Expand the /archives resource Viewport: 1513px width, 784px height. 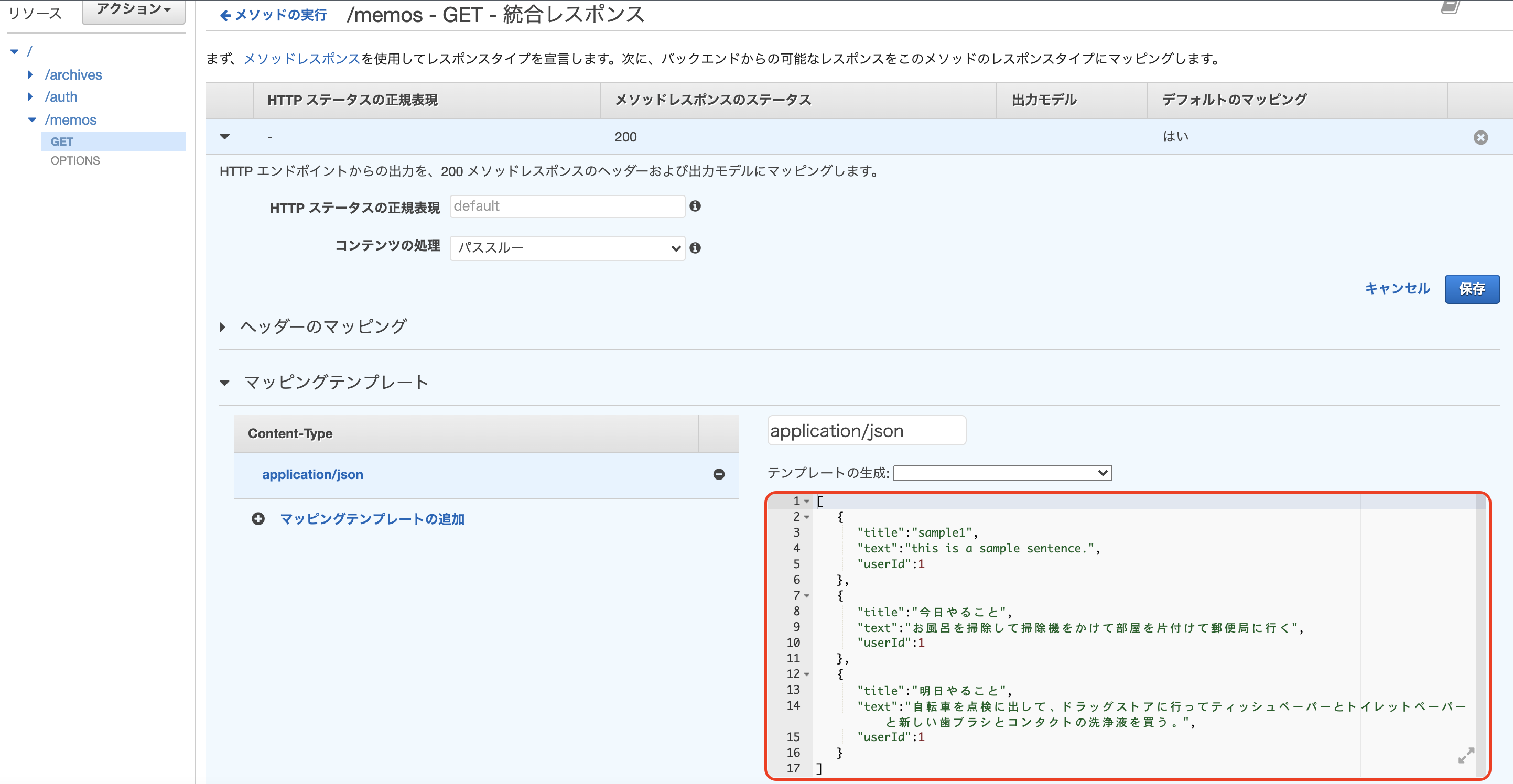click(x=30, y=74)
